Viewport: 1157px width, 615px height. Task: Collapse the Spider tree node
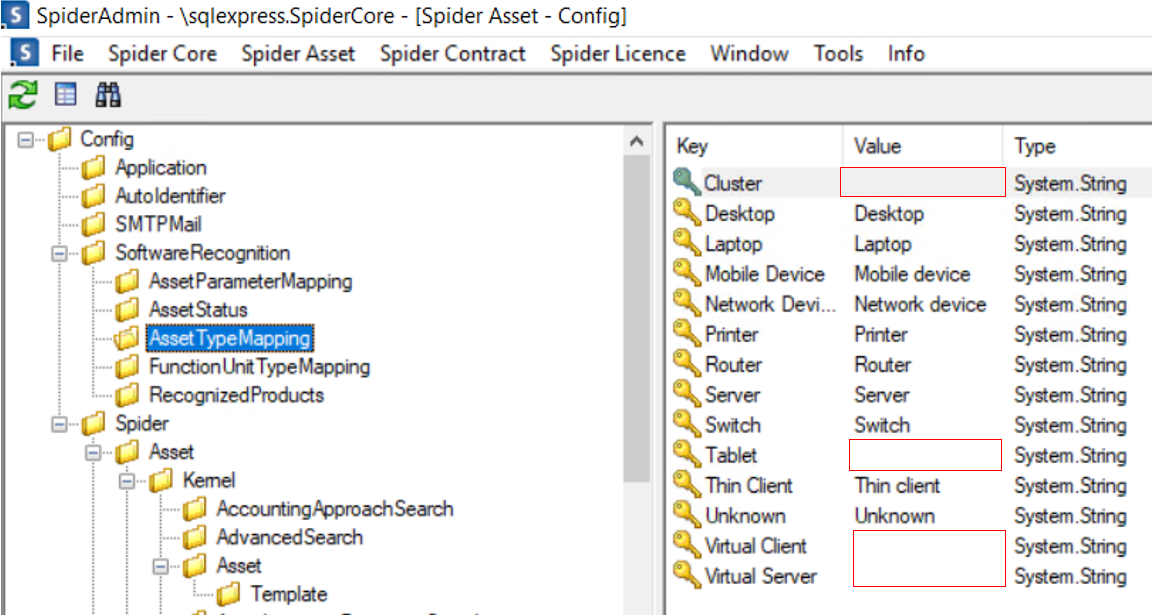[60, 424]
